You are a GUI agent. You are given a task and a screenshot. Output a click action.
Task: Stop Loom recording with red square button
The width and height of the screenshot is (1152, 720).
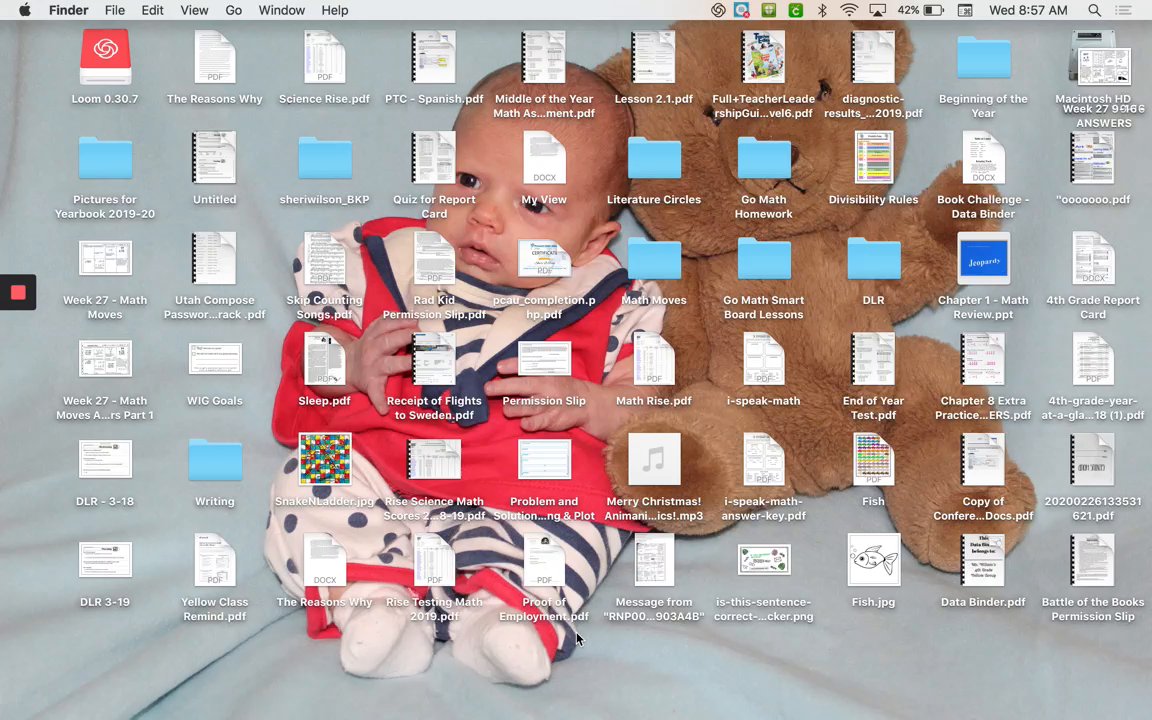point(18,292)
